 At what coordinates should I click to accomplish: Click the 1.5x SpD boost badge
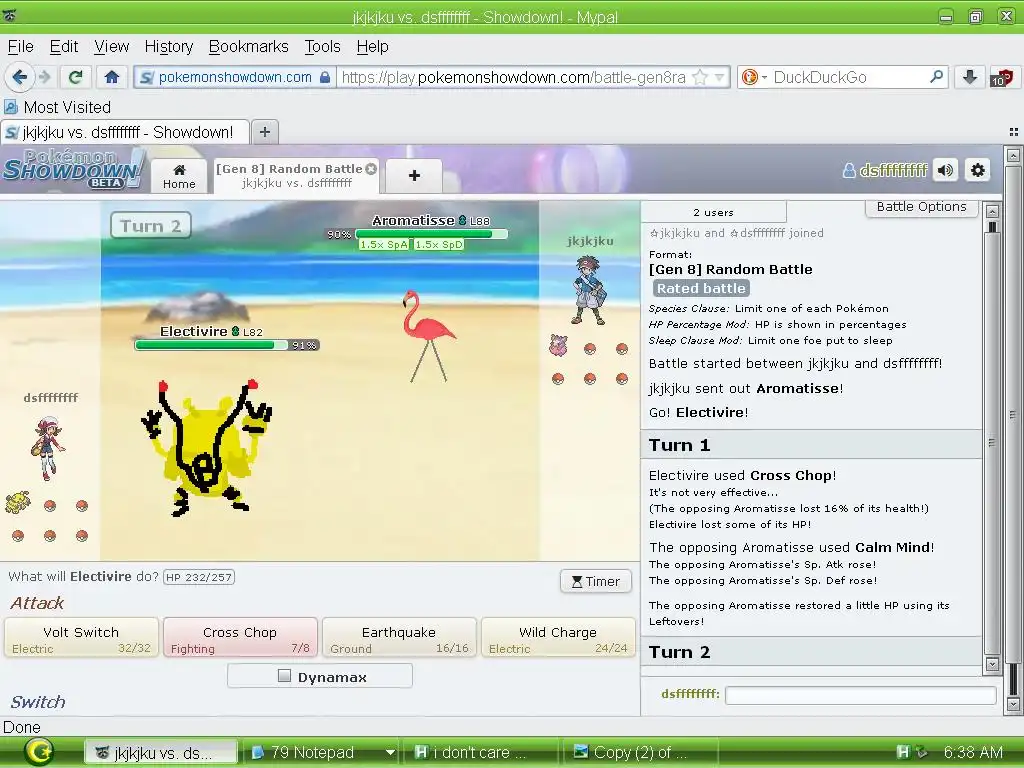click(439, 245)
